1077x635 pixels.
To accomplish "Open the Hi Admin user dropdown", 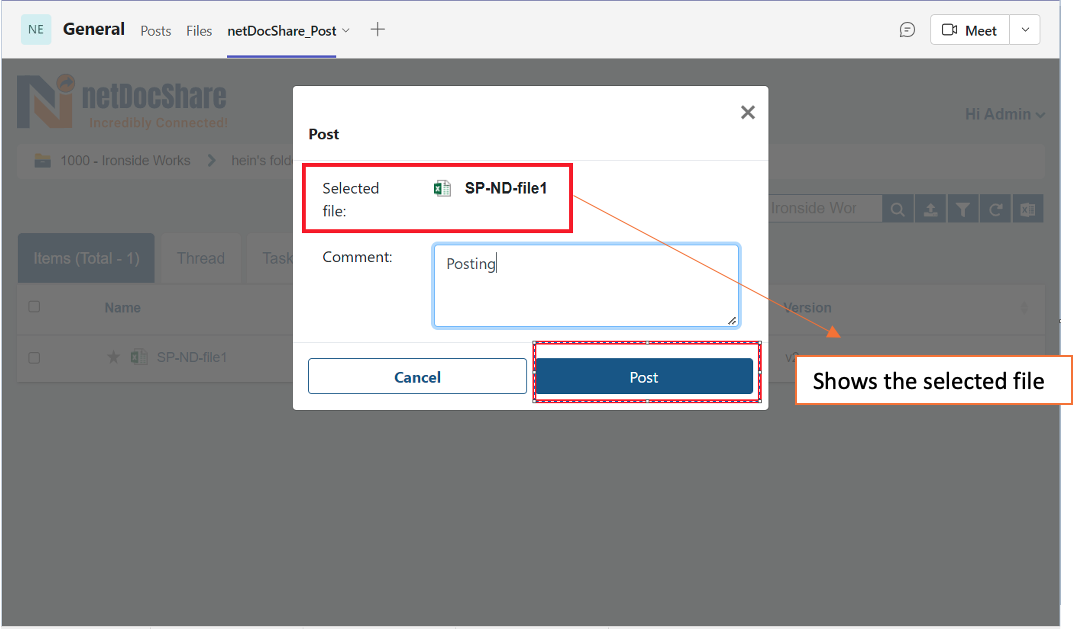I will pos(1004,114).
